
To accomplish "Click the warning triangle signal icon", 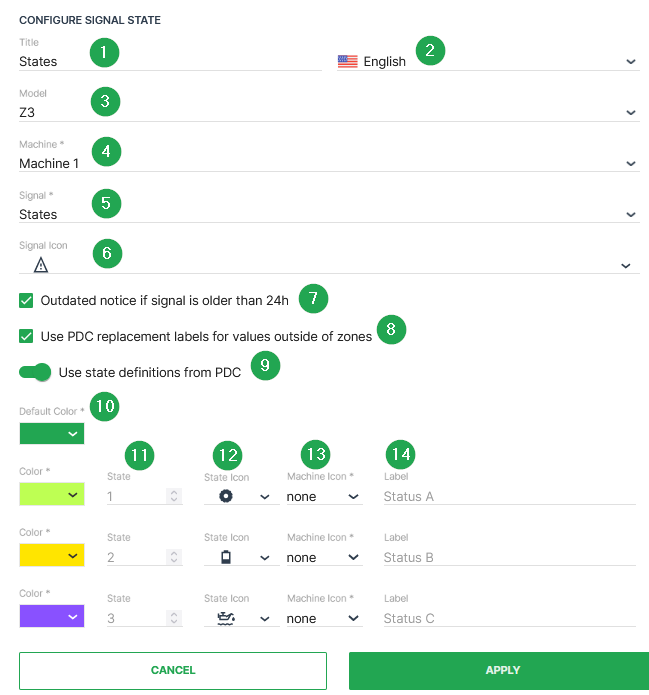I will [41, 265].
